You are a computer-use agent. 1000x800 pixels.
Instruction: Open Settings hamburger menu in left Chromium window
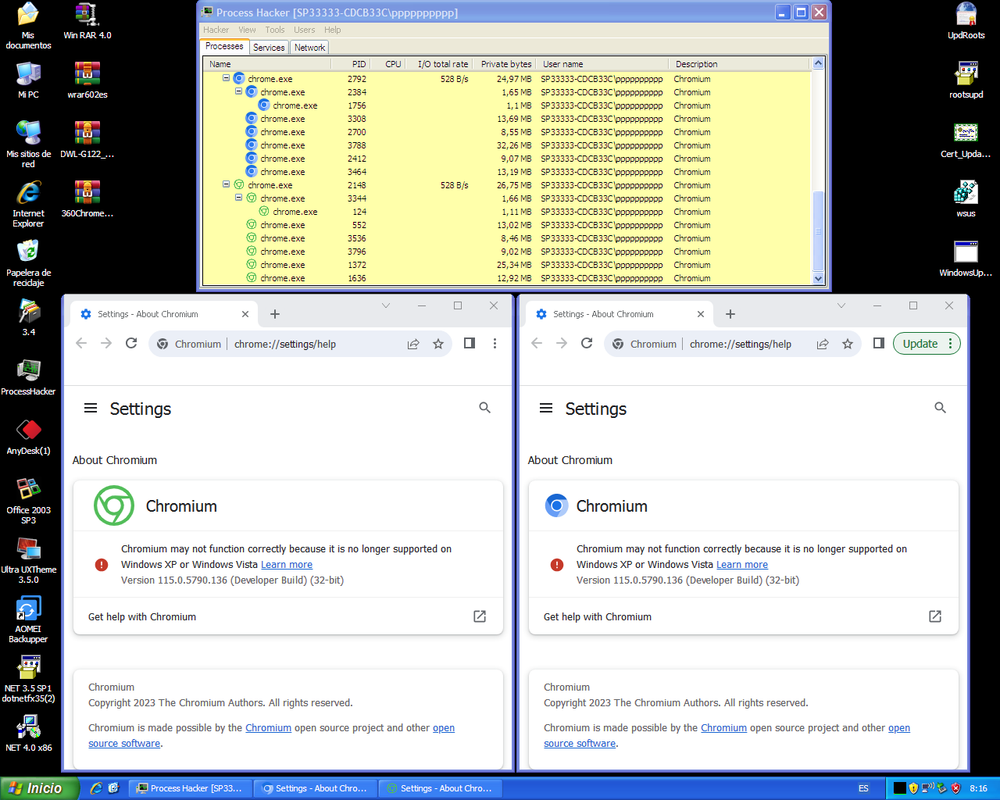tap(91, 408)
